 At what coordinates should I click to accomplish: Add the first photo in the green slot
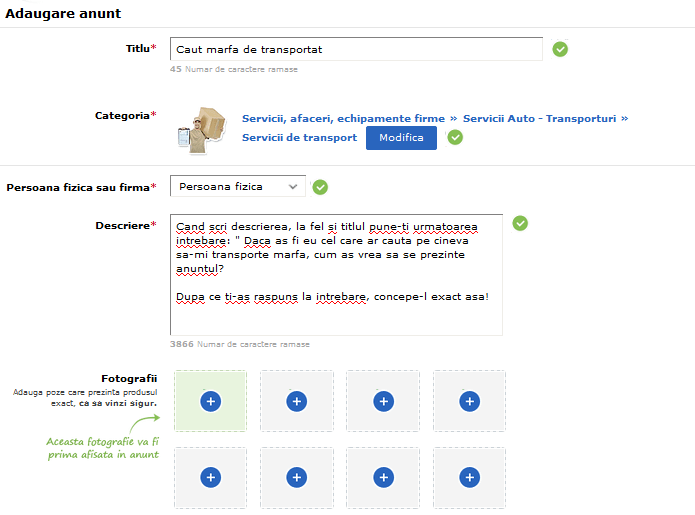pyautogui.click(x=211, y=401)
